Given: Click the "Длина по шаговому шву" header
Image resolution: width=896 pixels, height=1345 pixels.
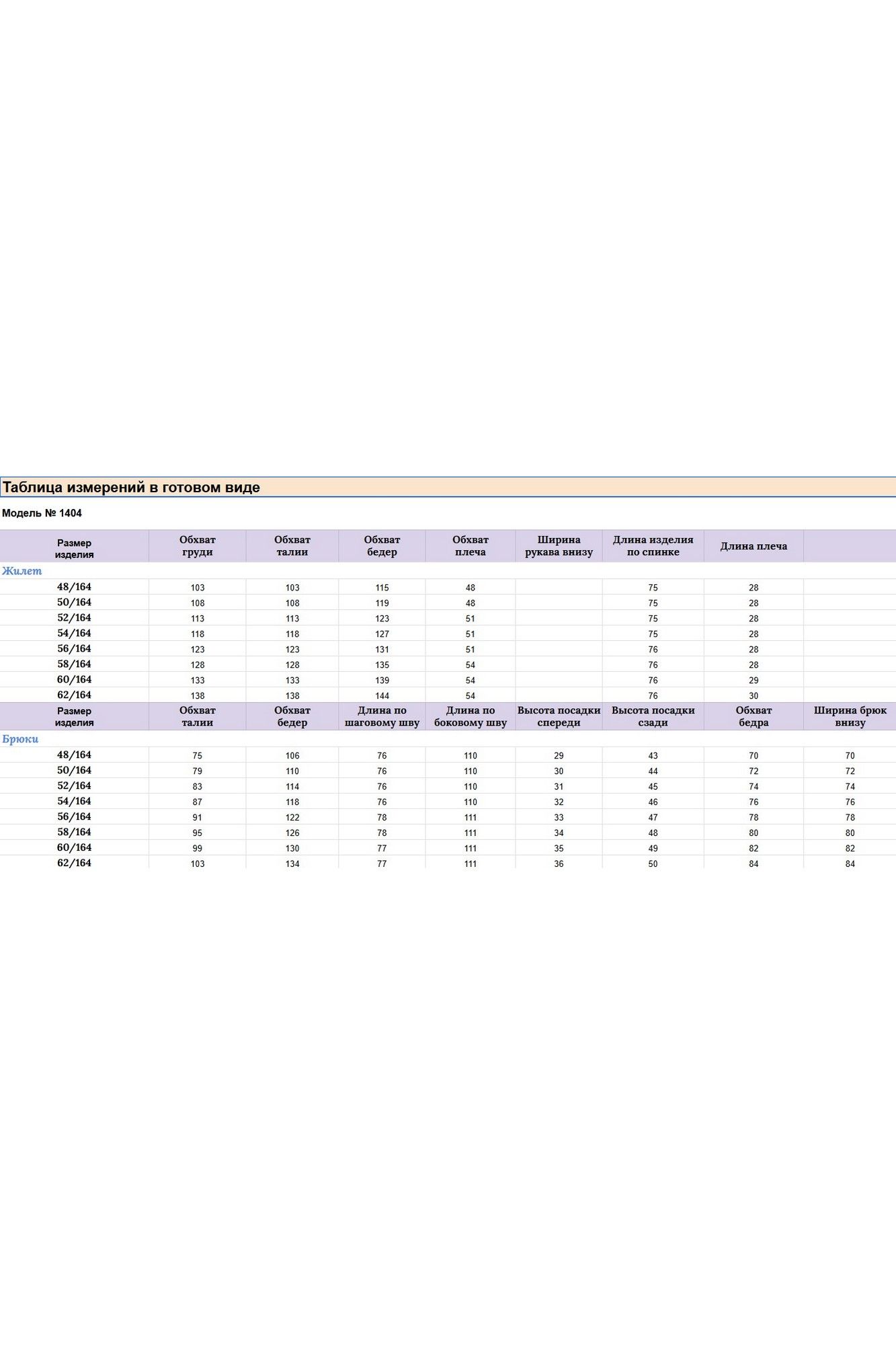Looking at the screenshot, I should click(382, 717).
